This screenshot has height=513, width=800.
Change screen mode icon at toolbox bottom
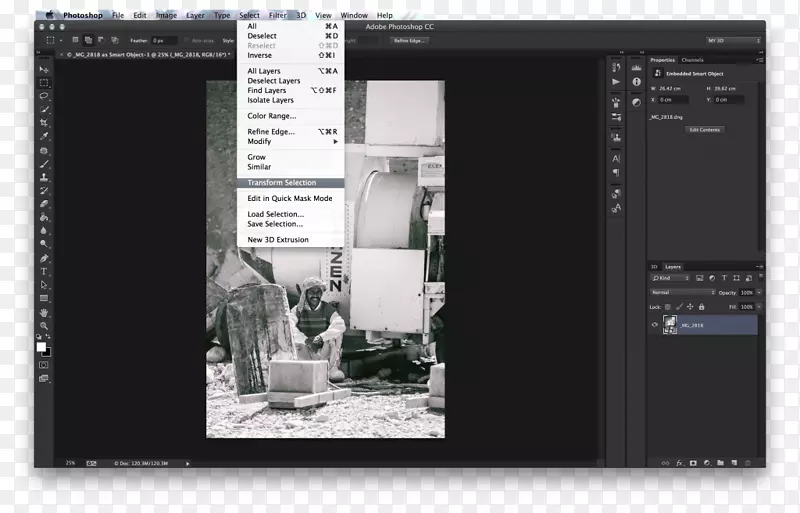(x=44, y=378)
